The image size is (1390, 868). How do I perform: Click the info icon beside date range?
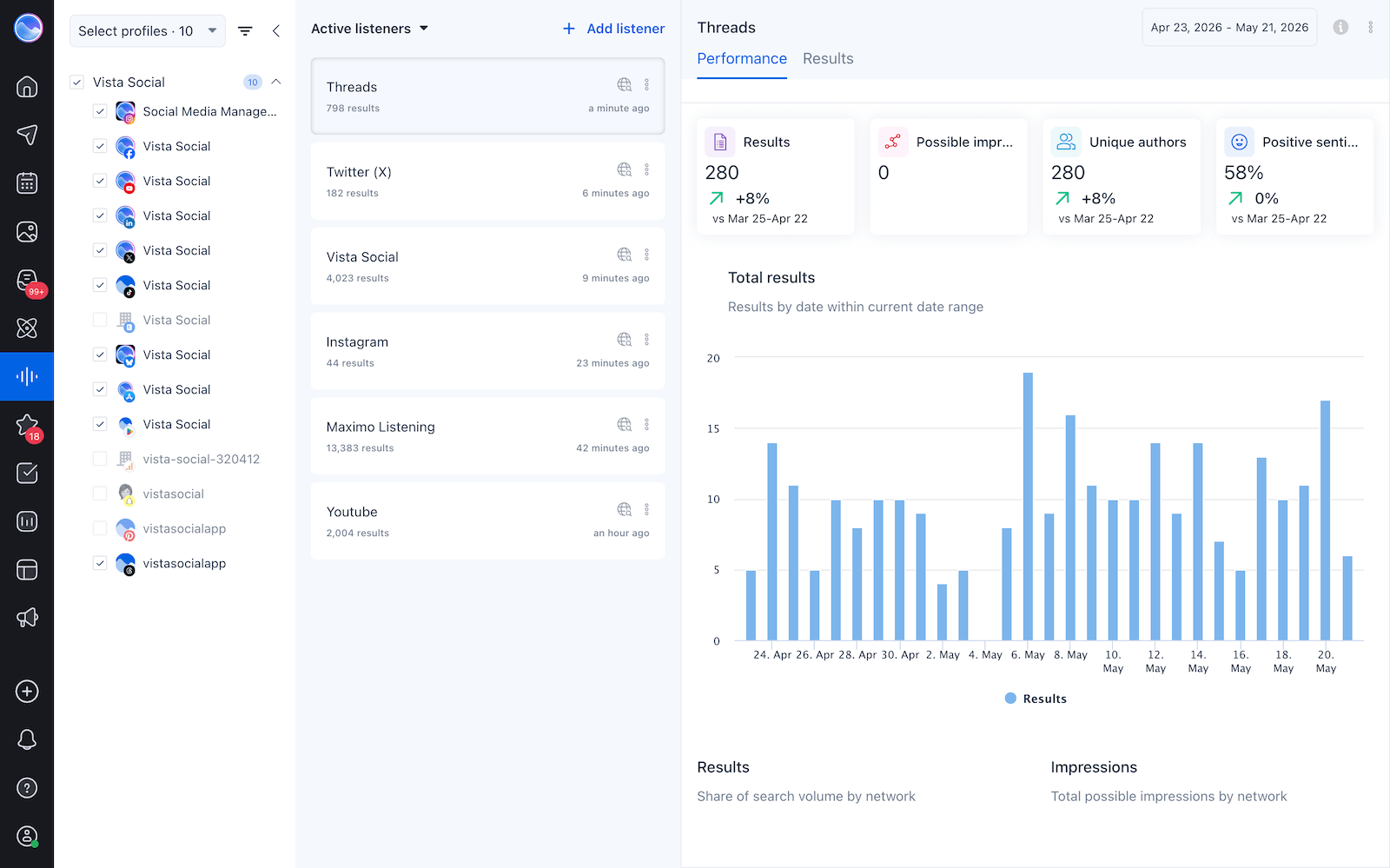click(1340, 27)
